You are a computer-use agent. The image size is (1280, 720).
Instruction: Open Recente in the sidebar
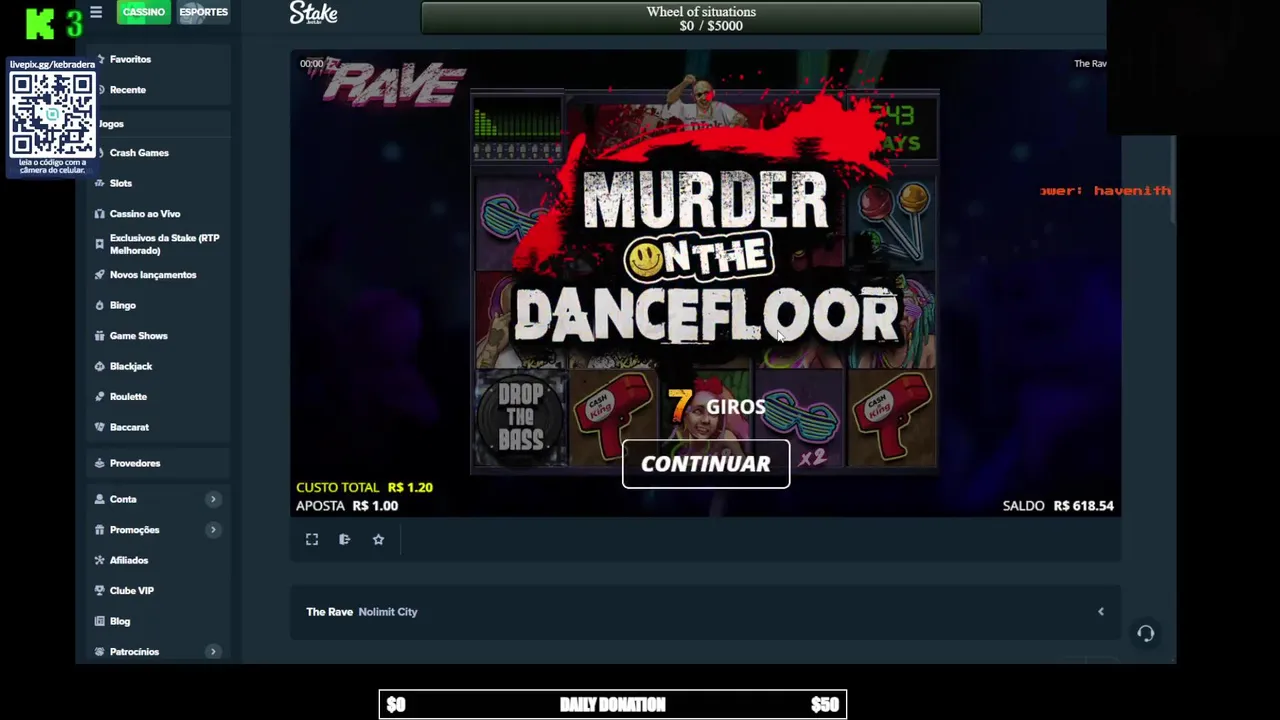click(x=127, y=90)
